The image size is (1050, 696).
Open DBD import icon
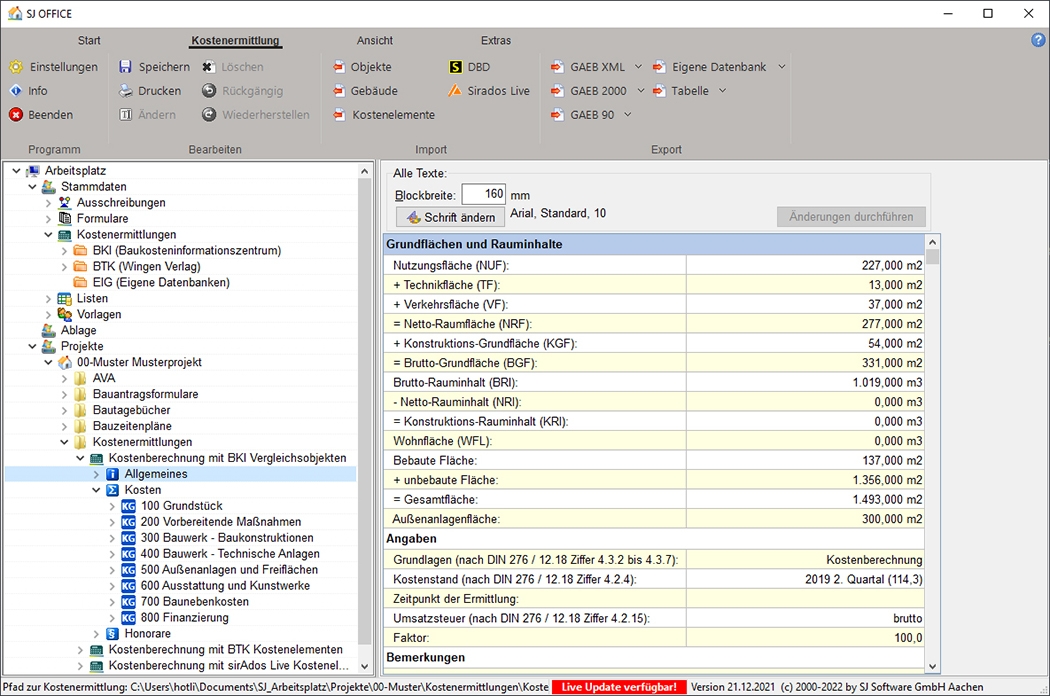456,67
